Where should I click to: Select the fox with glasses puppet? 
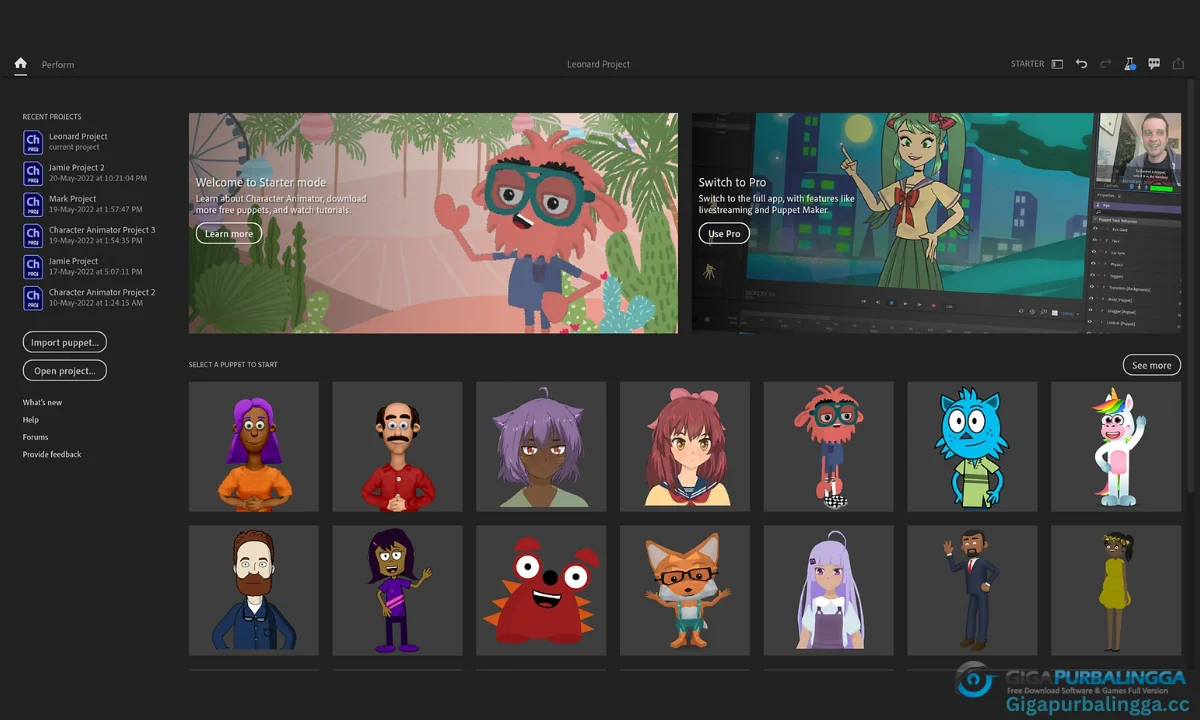tap(685, 591)
